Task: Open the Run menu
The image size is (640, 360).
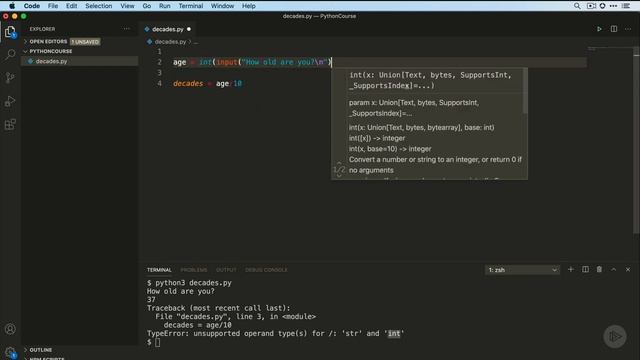Action: pos(164,6)
